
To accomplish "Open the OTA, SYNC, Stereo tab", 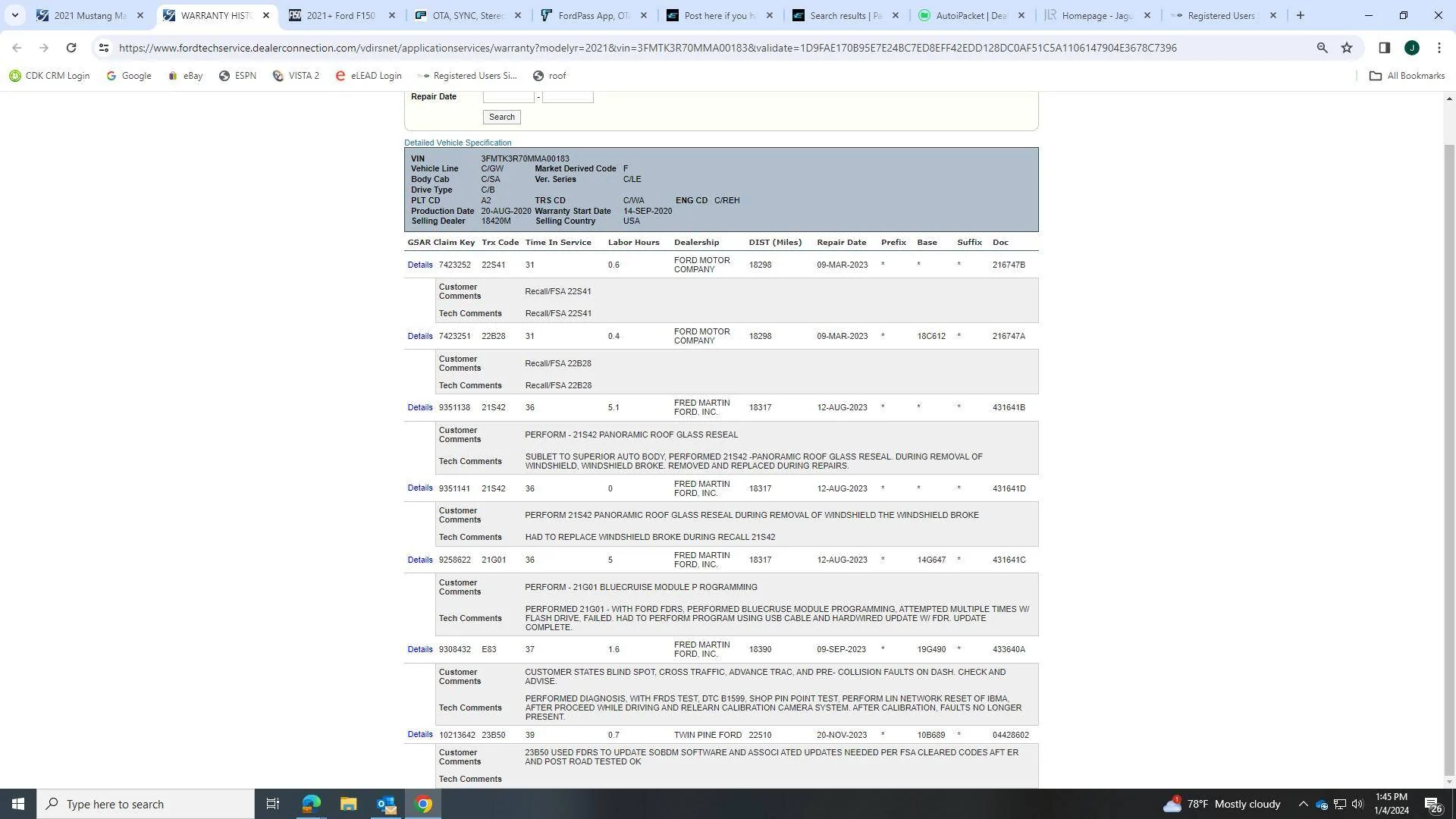I will pyautogui.click(x=467, y=15).
